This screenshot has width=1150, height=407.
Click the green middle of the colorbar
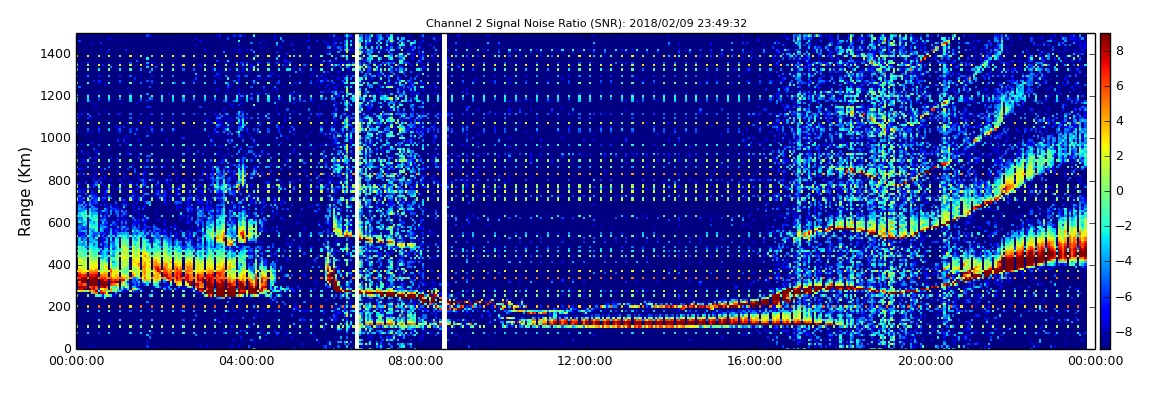coord(1105,191)
